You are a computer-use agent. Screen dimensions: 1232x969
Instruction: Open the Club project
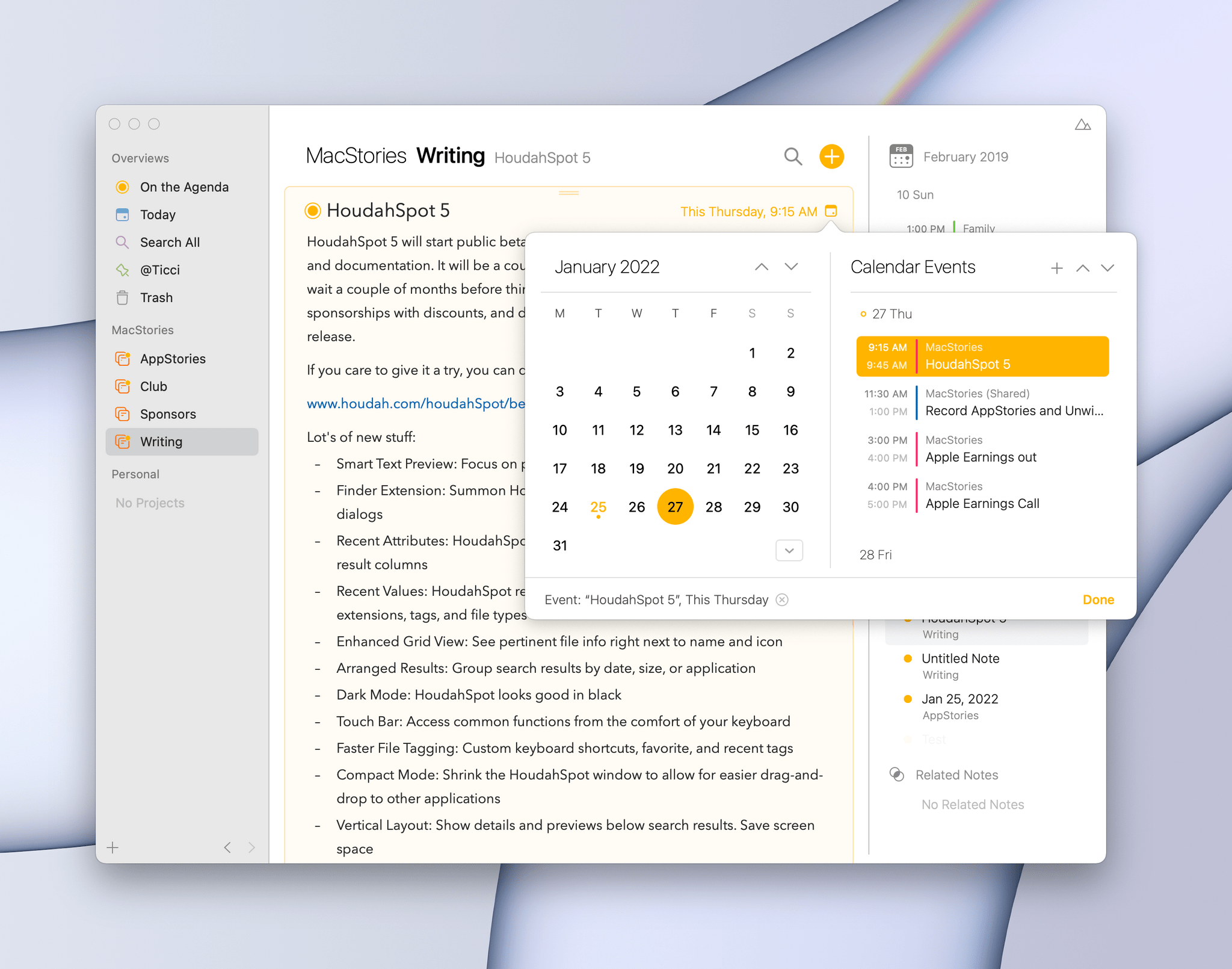[182, 386]
